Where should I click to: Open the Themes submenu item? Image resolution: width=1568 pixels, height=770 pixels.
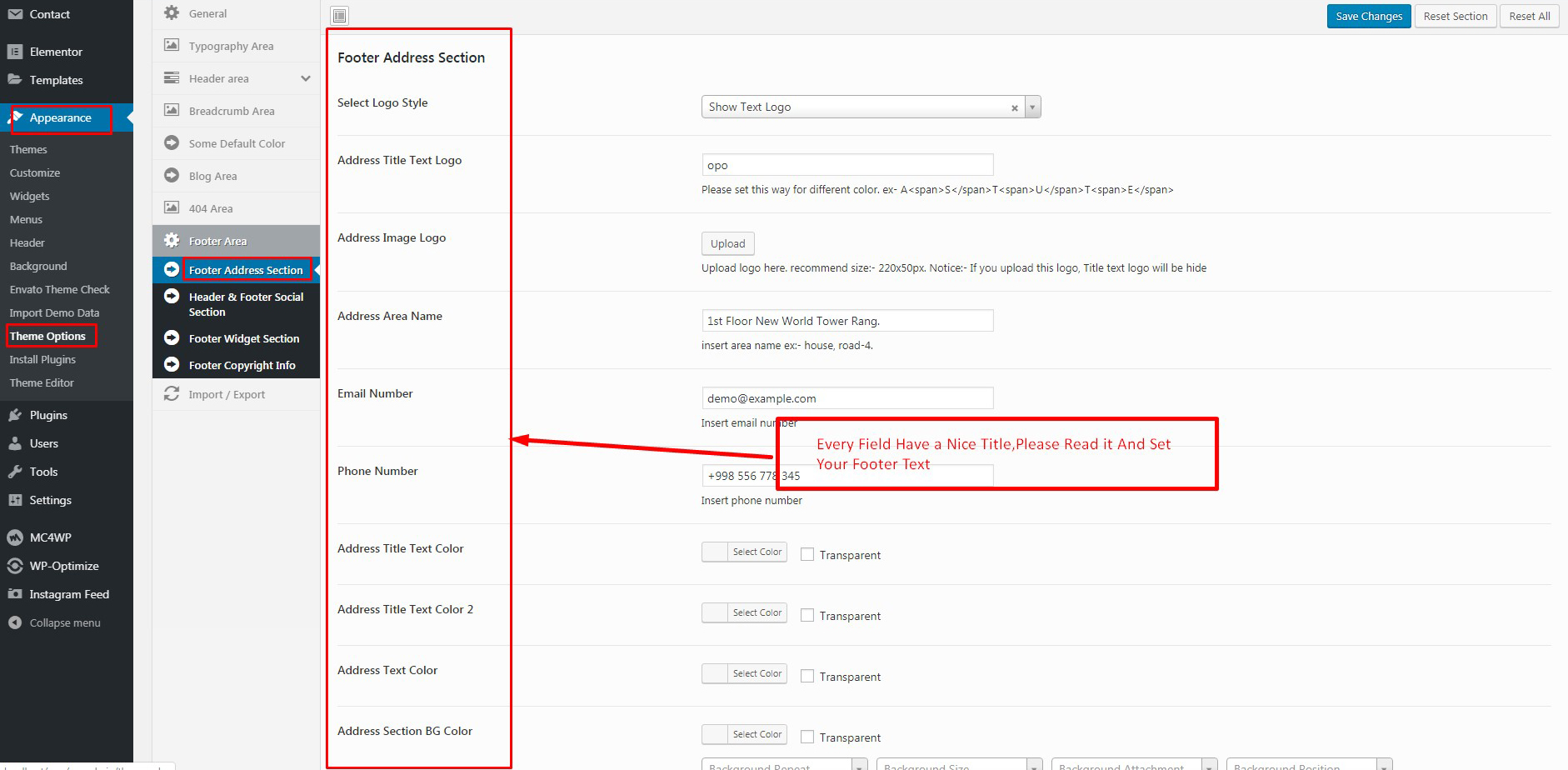pos(28,149)
